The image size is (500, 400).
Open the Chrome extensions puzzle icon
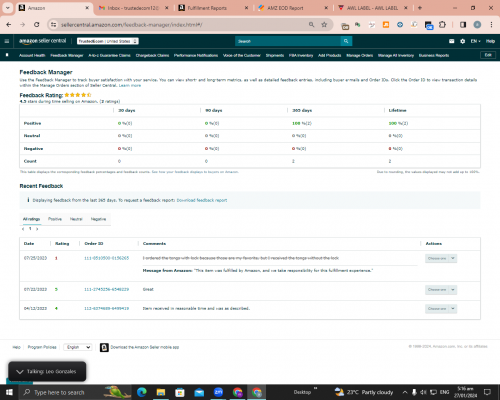[442, 25]
